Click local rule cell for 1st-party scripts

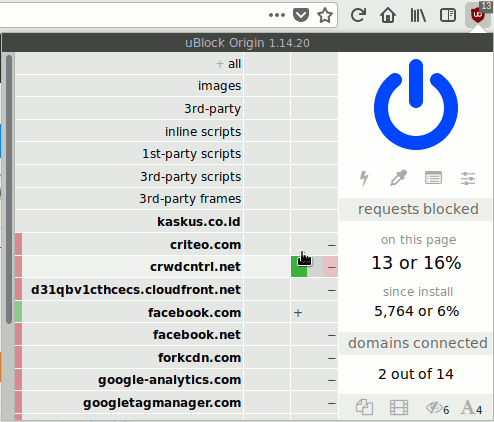(x=314, y=154)
